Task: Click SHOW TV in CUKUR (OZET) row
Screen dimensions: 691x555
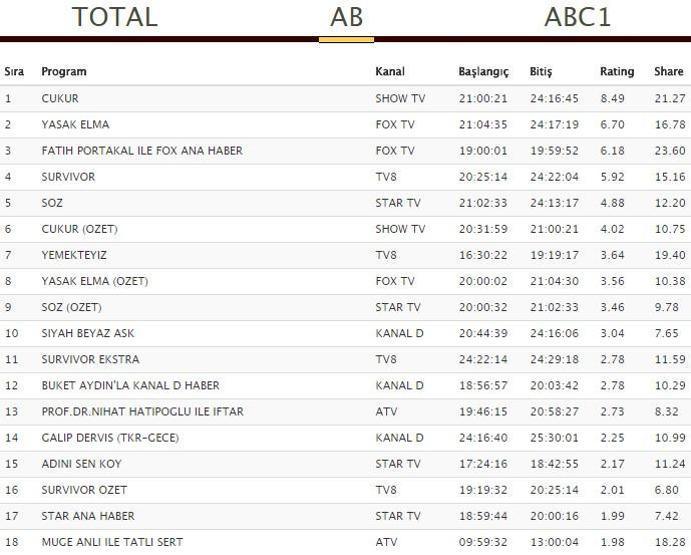Action: [x=400, y=229]
